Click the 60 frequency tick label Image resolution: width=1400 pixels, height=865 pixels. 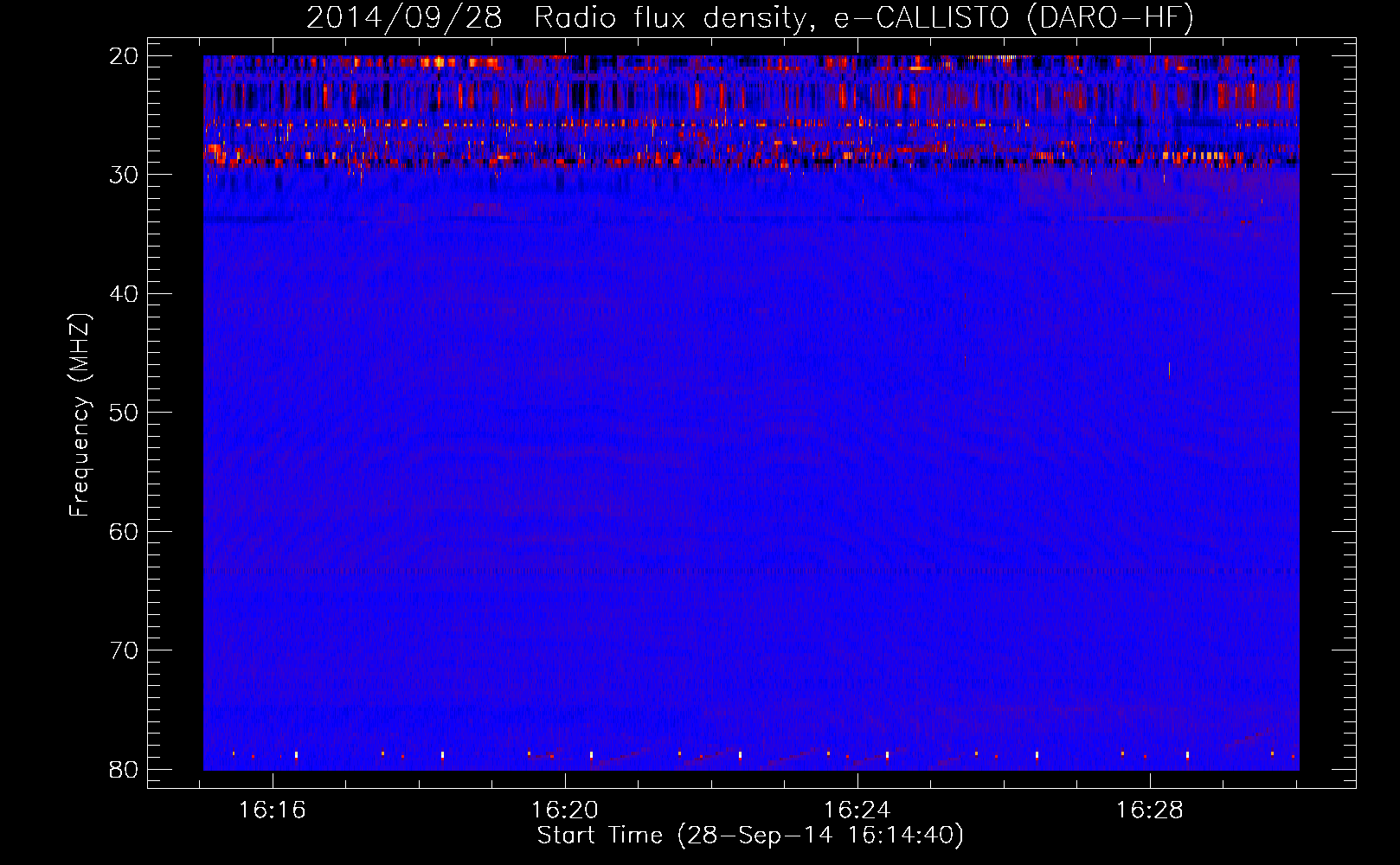pyautogui.click(x=125, y=531)
